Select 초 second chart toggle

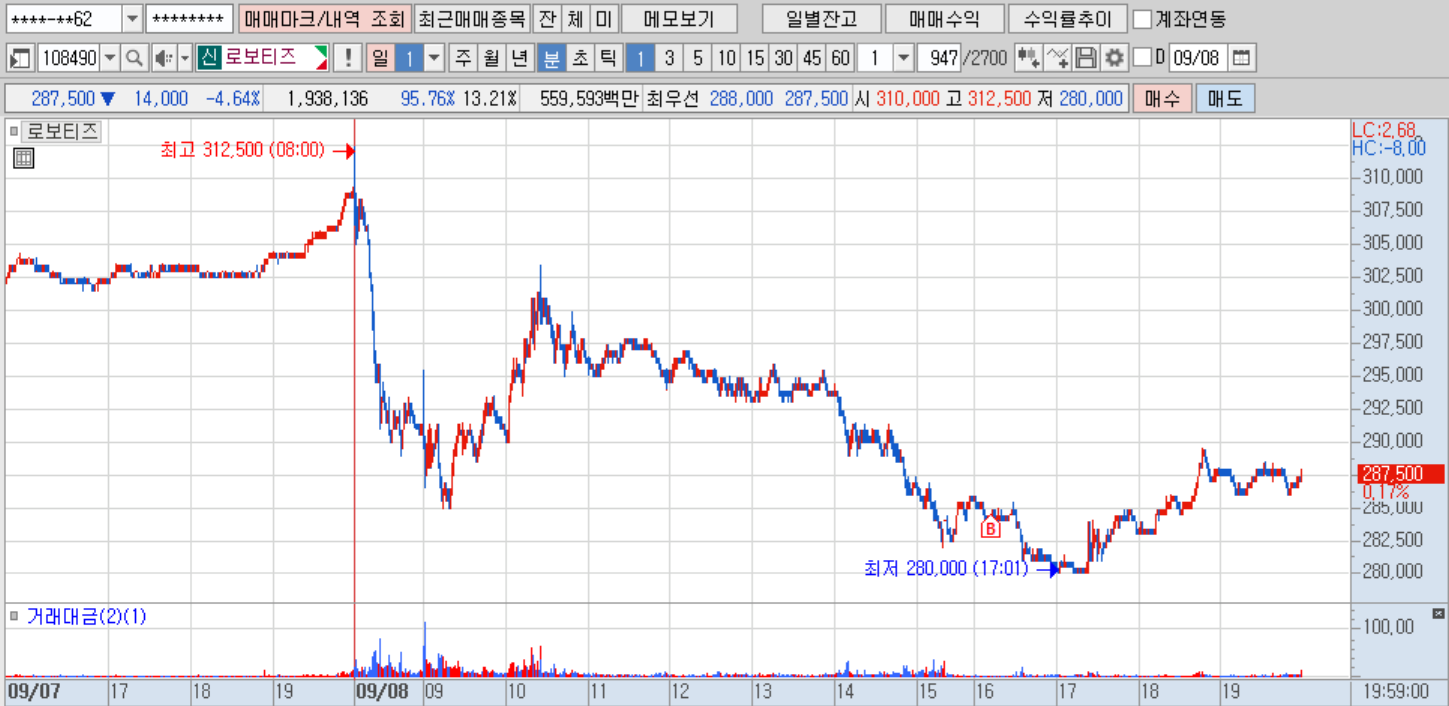[579, 58]
